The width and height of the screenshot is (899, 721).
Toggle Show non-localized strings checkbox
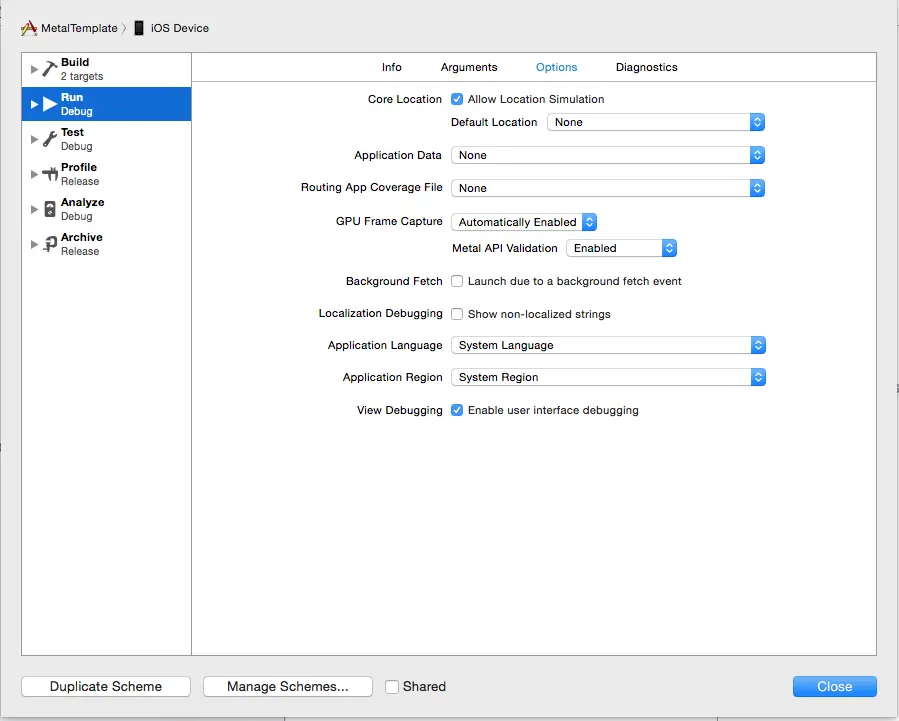[457, 314]
